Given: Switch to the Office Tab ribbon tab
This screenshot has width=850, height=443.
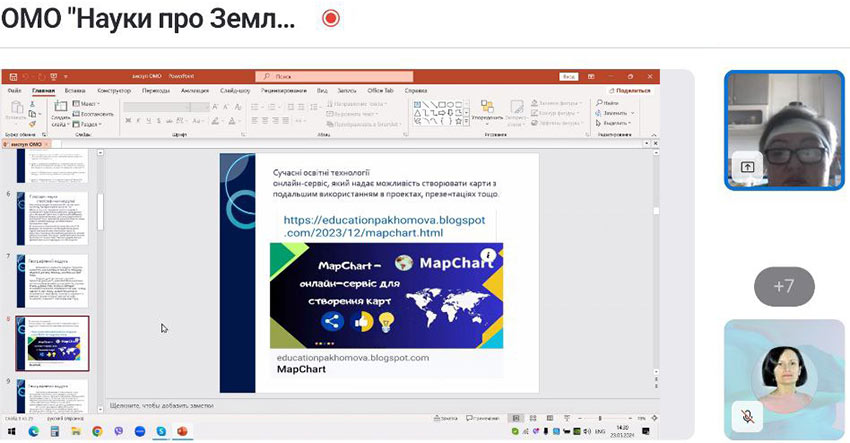Looking at the screenshot, I should click(x=381, y=91).
